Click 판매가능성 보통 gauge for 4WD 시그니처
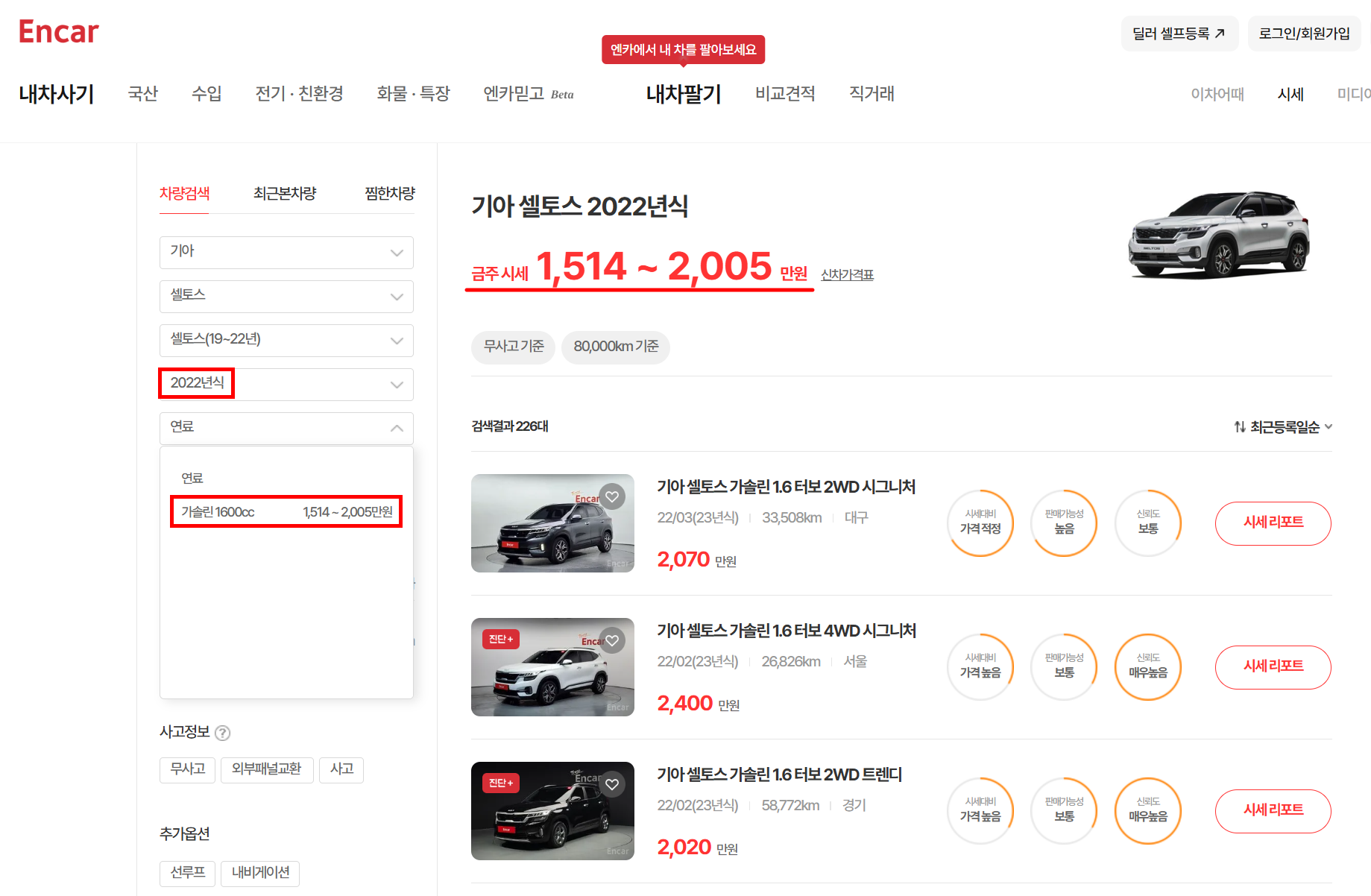The width and height of the screenshot is (1371, 896). click(x=1064, y=667)
